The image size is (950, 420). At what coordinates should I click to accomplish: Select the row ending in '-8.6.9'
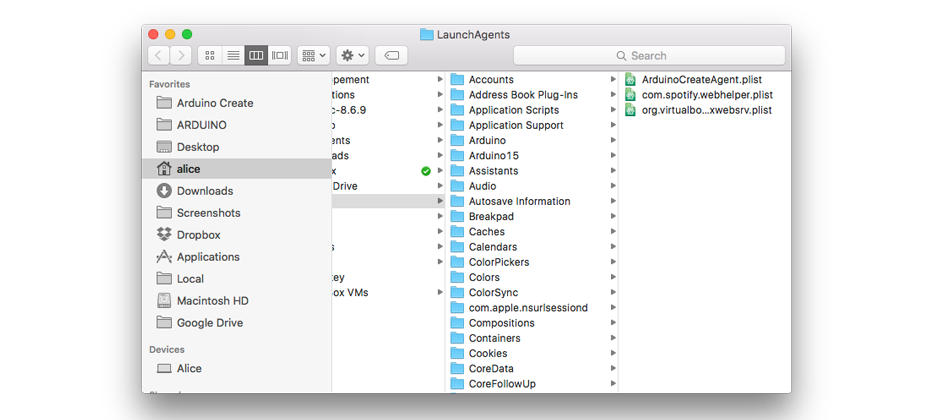388,110
